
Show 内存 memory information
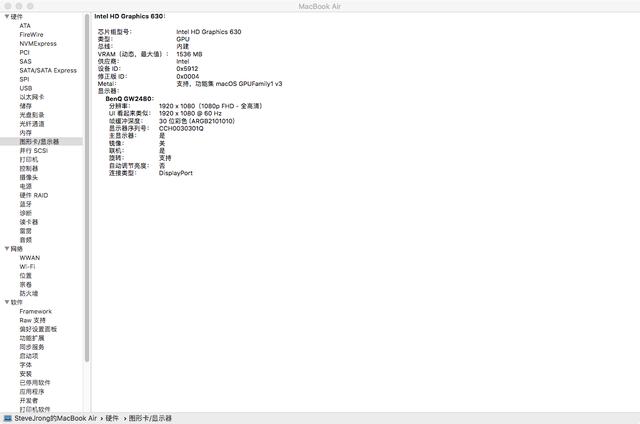pos(26,133)
